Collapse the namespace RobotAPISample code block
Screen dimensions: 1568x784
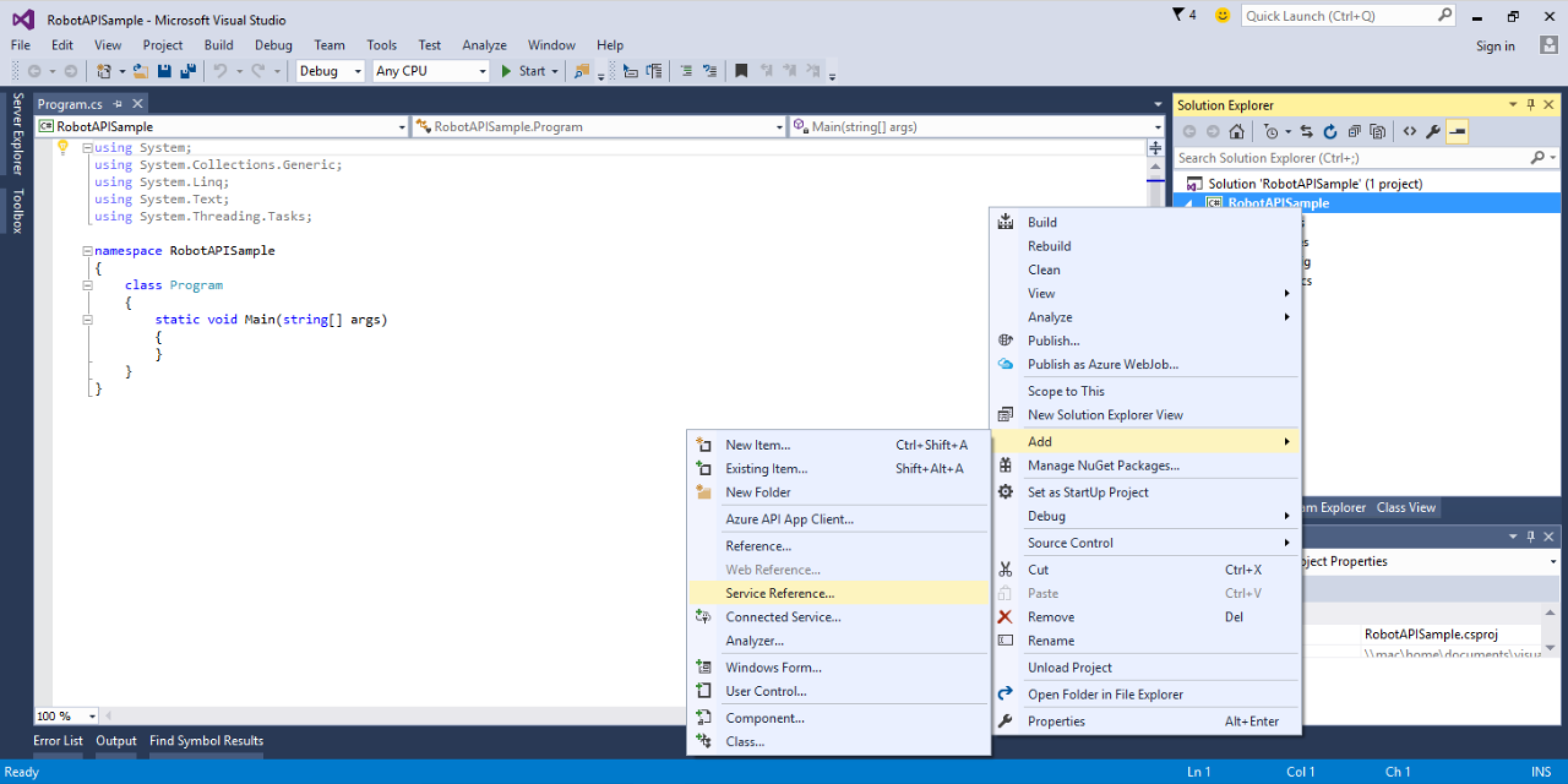coord(88,251)
